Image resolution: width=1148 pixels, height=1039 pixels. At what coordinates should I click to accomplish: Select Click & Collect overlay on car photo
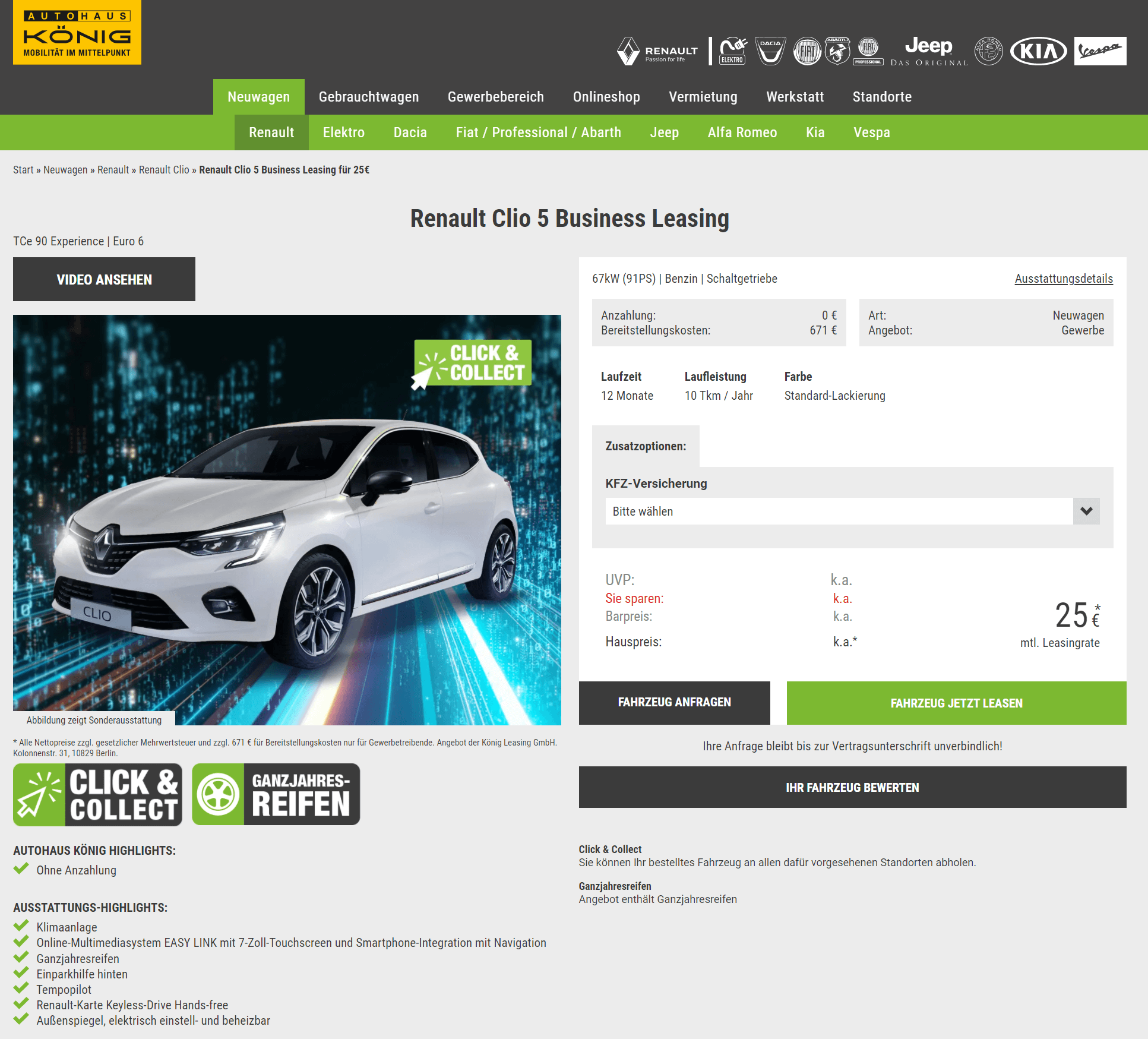tap(472, 364)
